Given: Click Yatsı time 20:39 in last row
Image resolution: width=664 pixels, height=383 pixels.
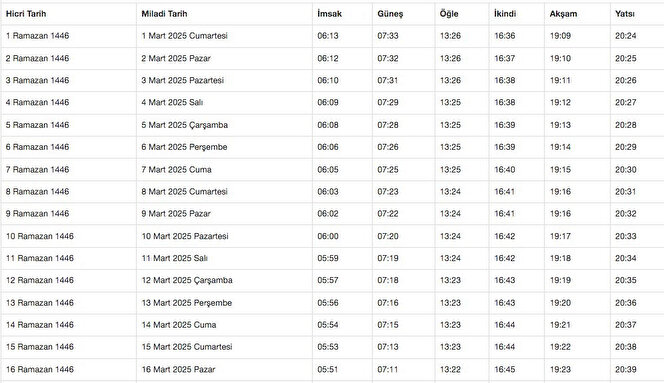Looking at the screenshot, I should (625, 369).
